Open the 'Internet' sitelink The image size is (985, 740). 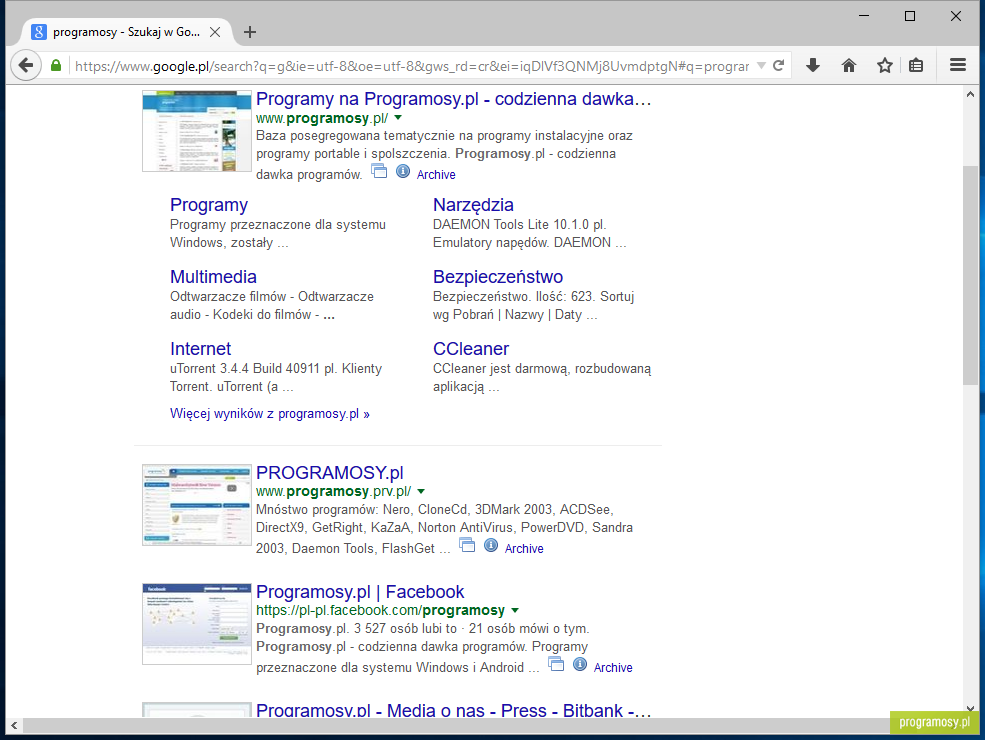tap(200, 349)
